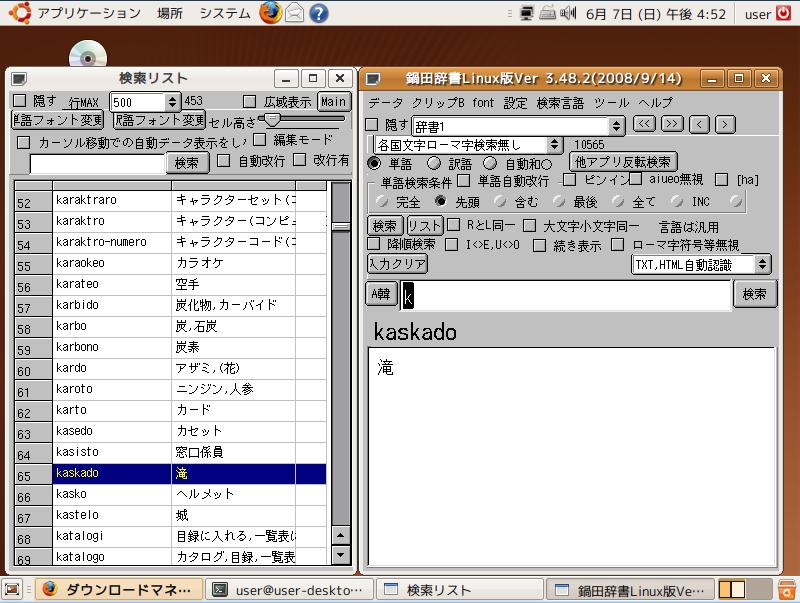This screenshot has height=603, width=800.
Task: Launch the mail client envelope icon
Action: (294, 13)
